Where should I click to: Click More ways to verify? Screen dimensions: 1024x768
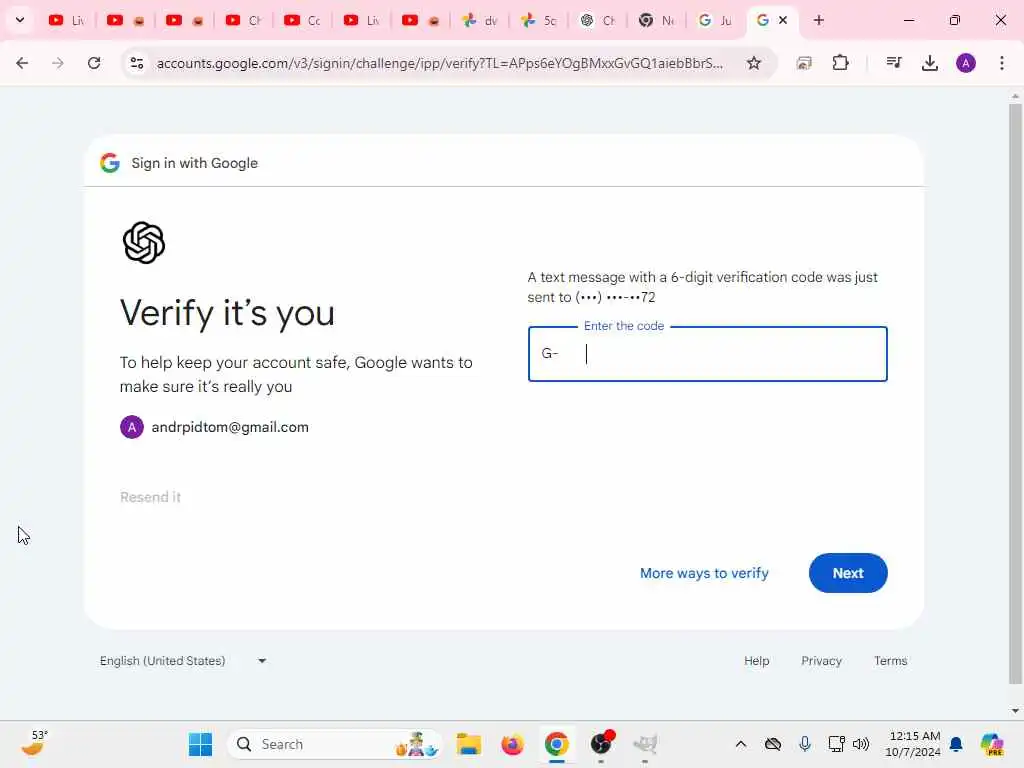704,573
